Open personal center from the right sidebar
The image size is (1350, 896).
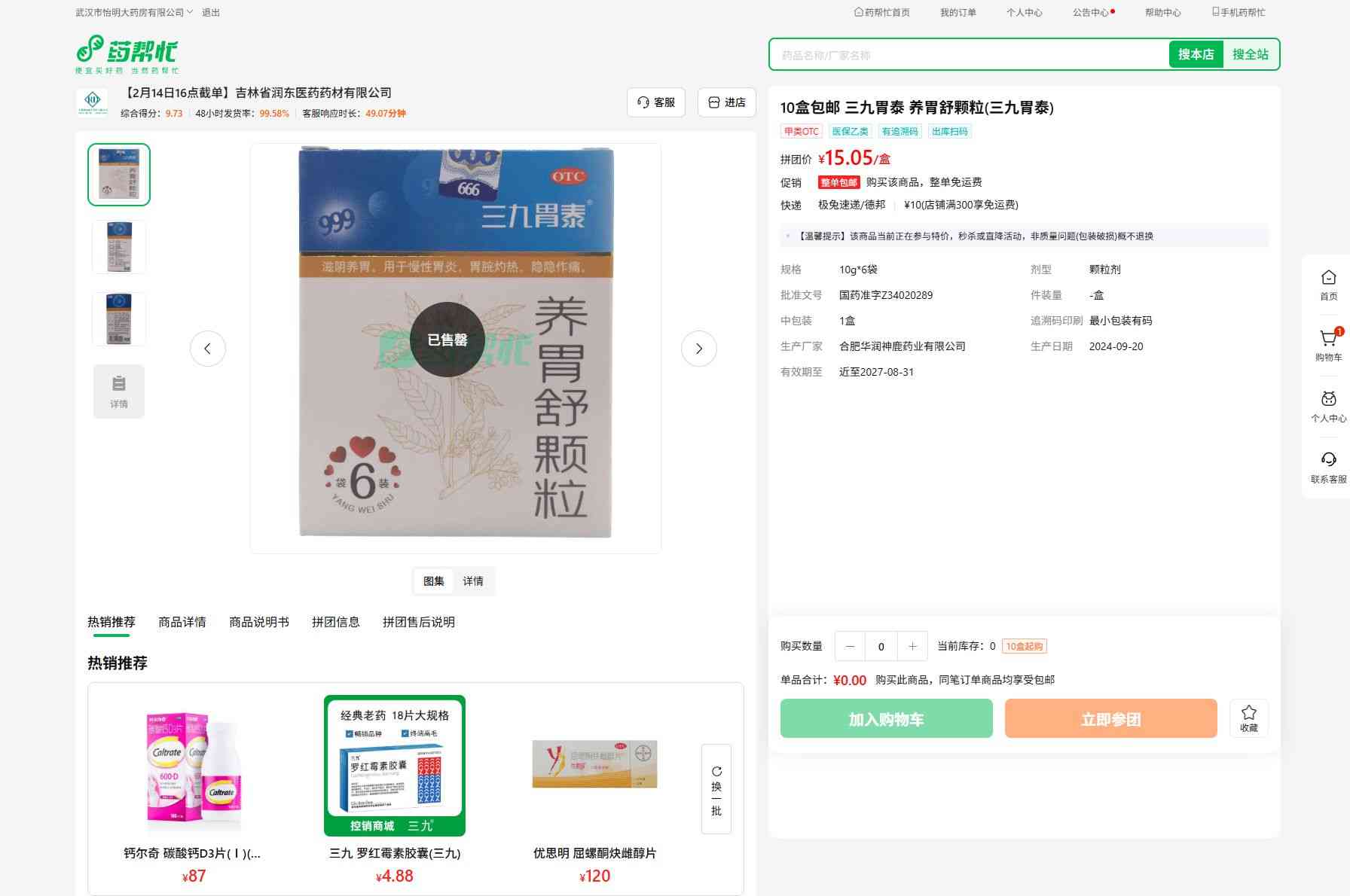pyautogui.click(x=1328, y=407)
